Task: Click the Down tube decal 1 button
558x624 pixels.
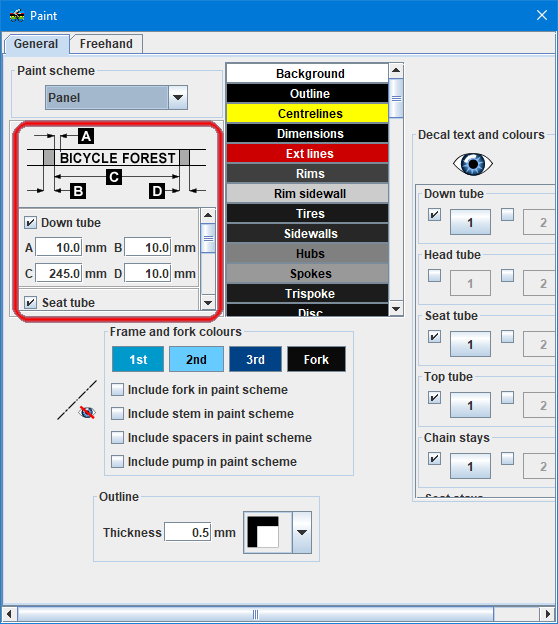Action: tap(470, 222)
